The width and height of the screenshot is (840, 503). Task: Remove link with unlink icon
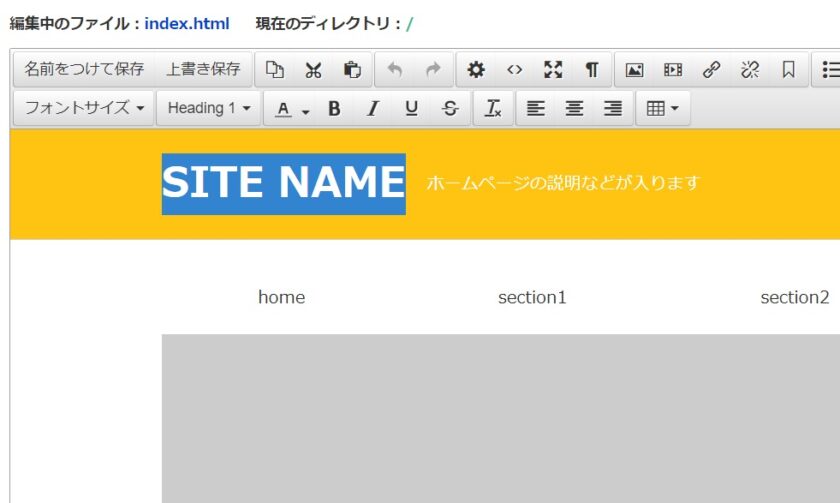(x=750, y=70)
